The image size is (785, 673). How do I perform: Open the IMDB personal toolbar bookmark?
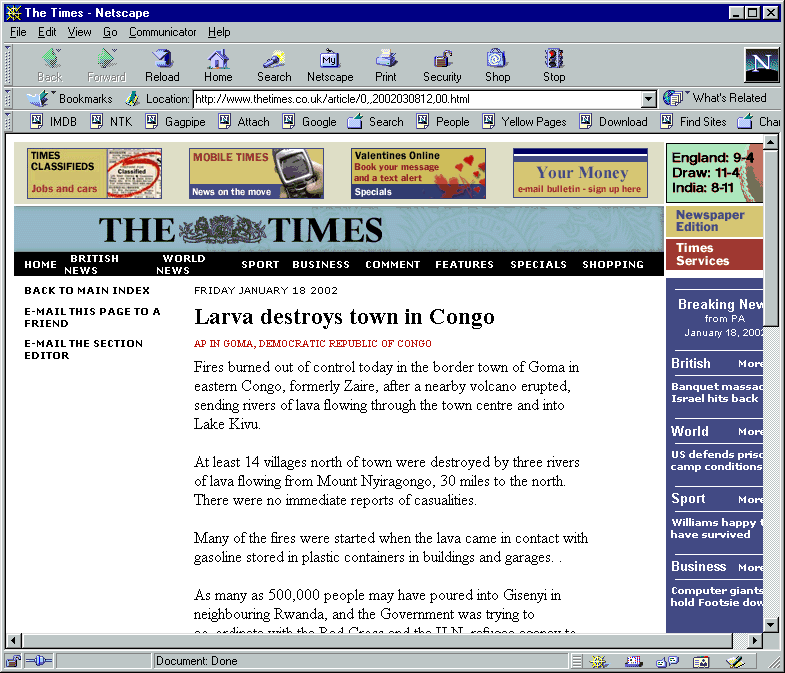54,122
